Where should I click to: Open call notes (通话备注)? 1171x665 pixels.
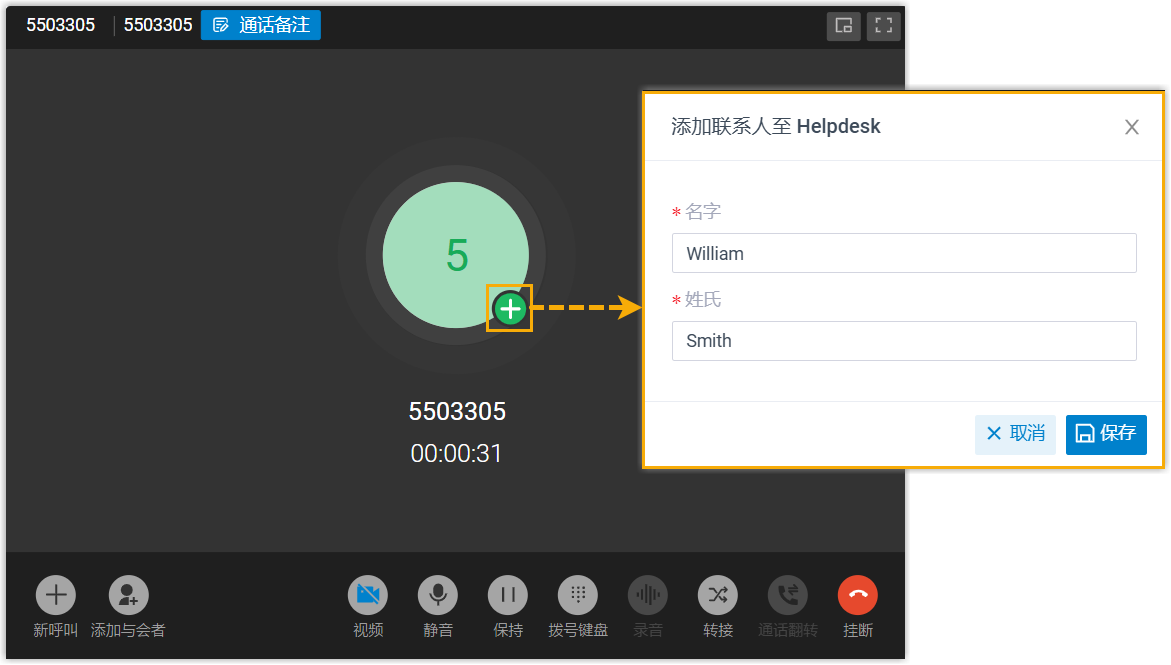point(261,25)
